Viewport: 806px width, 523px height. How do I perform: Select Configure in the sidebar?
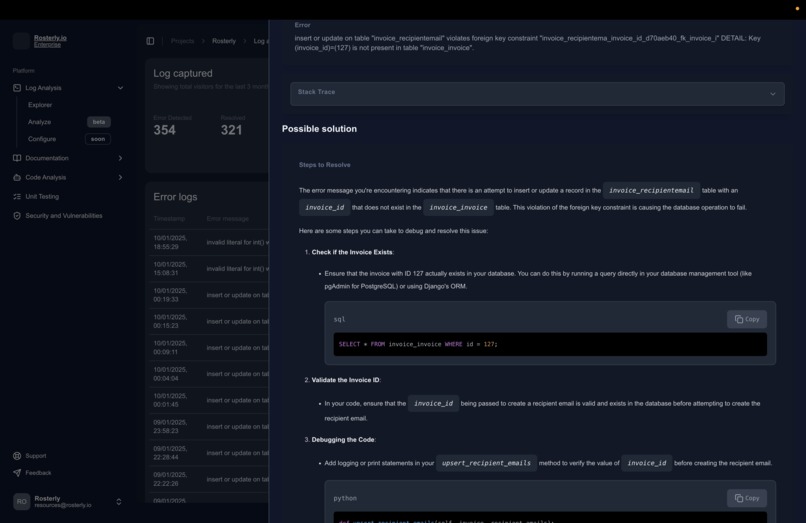42,139
